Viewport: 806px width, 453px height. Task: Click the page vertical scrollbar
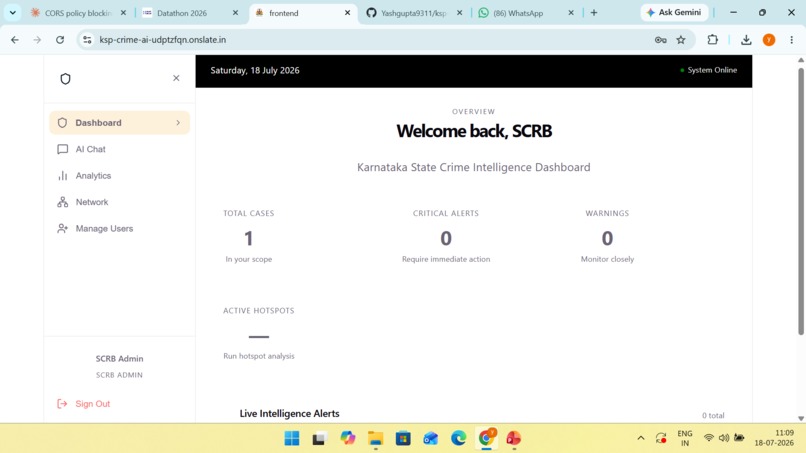coord(801,202)
